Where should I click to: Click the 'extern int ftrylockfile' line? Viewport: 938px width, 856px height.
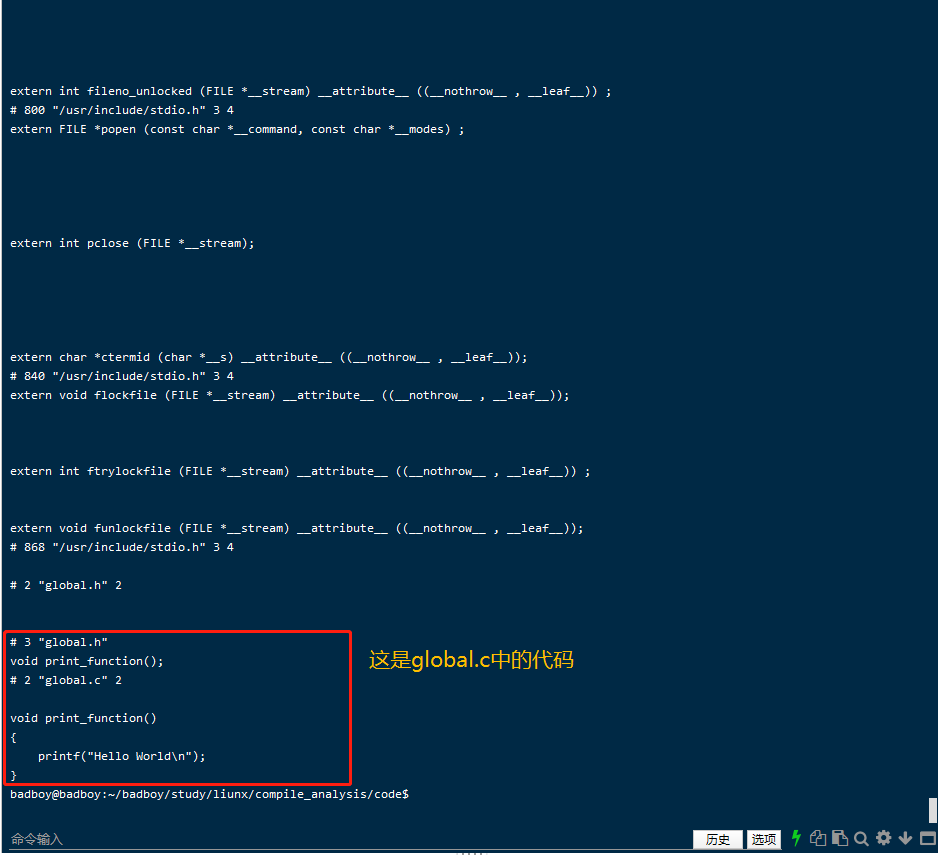click(x=300, y=471)
